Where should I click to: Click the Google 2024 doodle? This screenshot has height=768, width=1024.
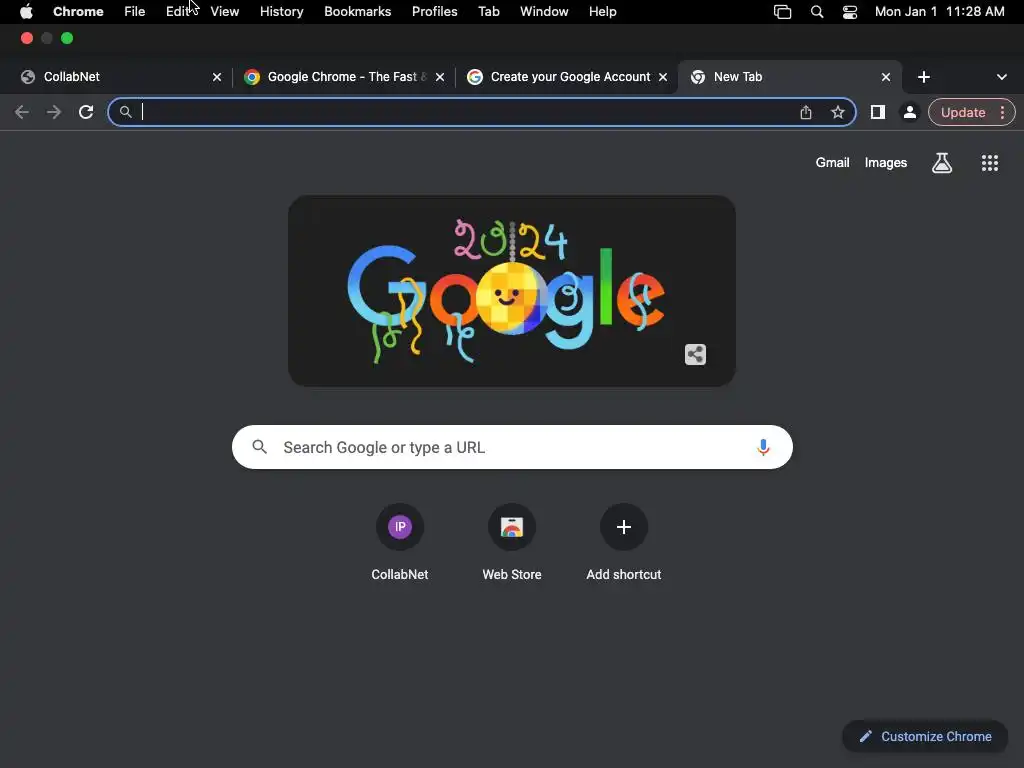tap(511, 291)
